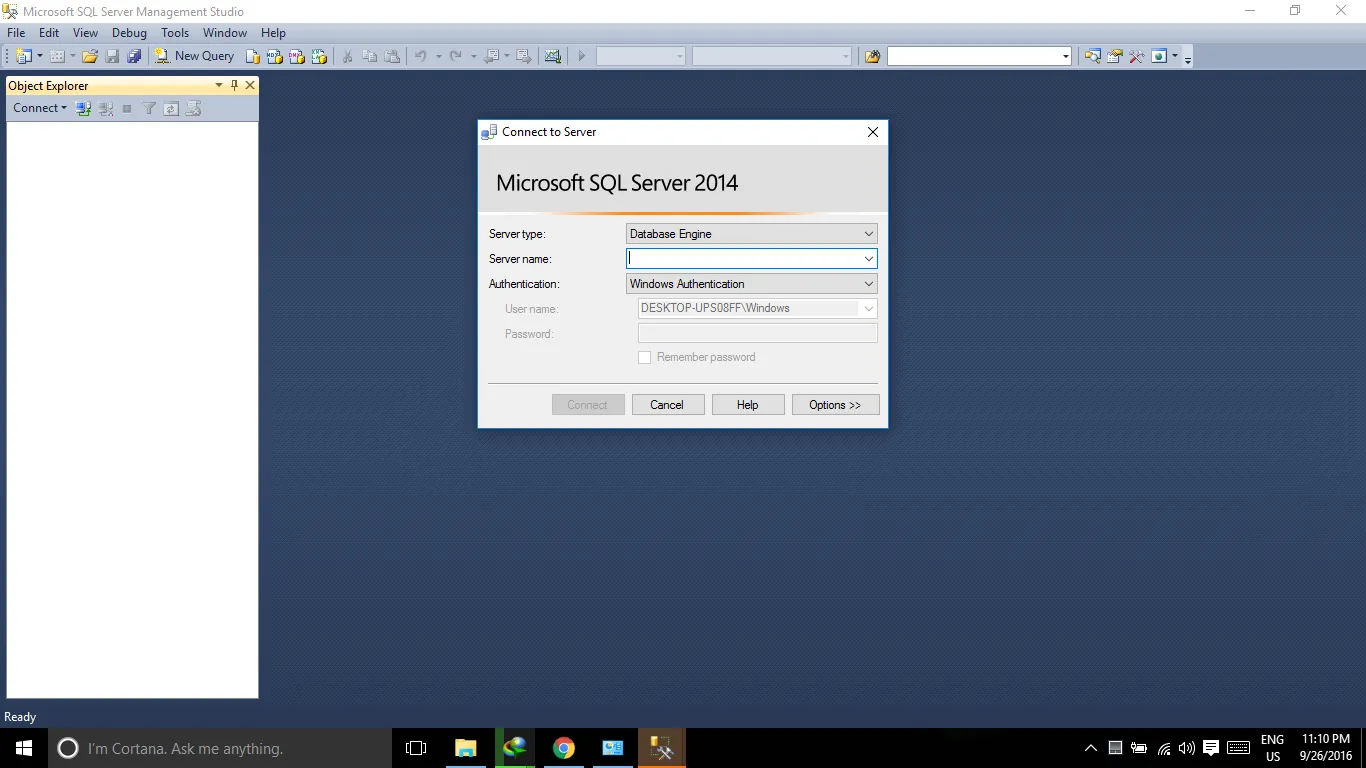This screenshot has height=768, width=1366.
Task: Click the Analysis Services XMLA Query icon
Action: coord(319,57)
